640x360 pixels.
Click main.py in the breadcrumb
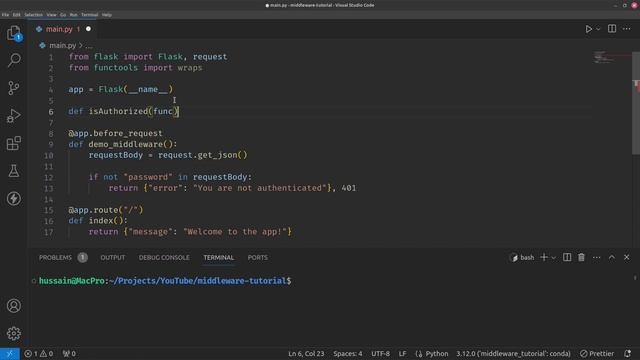pyautogui.click(x=62, y=45)
